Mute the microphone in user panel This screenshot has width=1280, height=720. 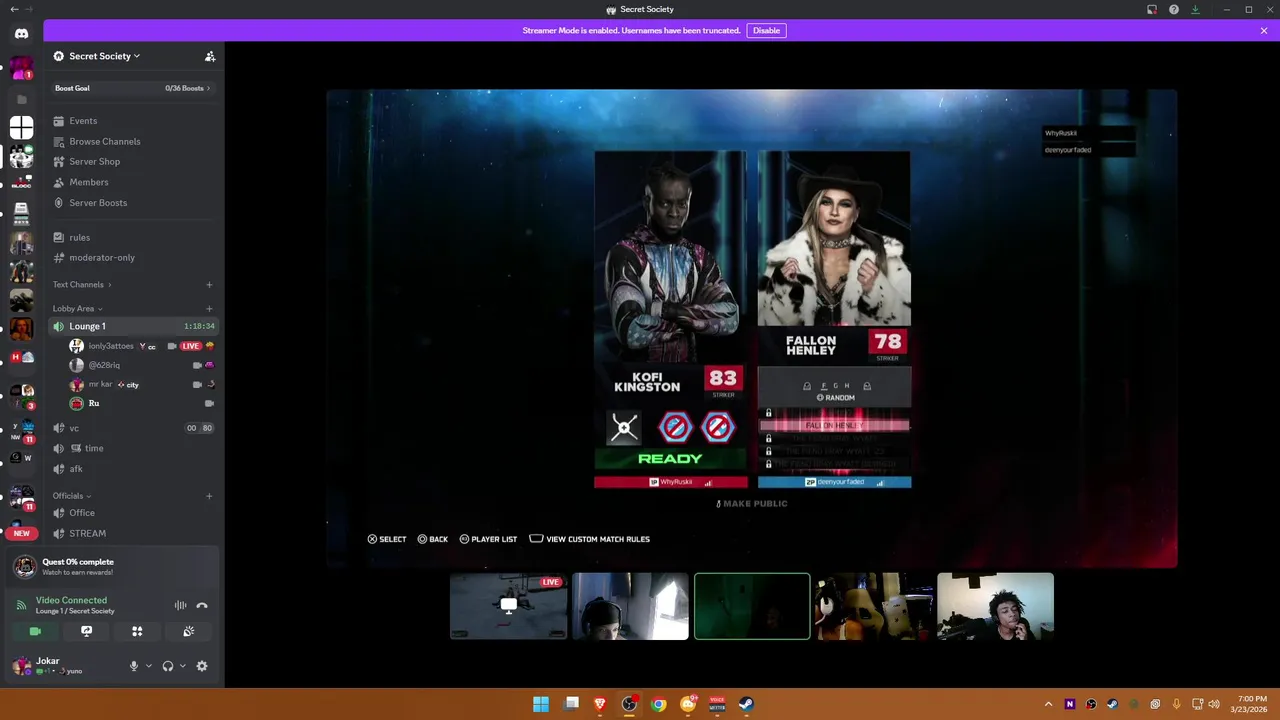pos(133,666)
